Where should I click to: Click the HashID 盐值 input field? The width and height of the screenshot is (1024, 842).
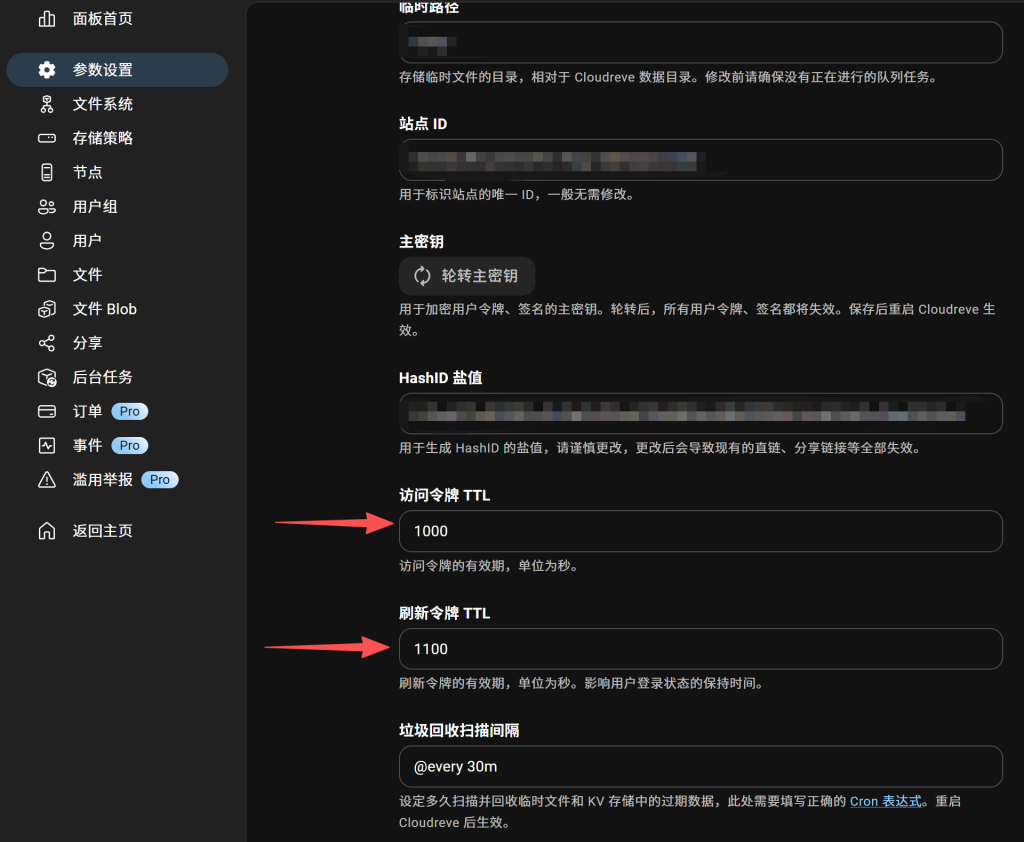click(x=700, y=414)
